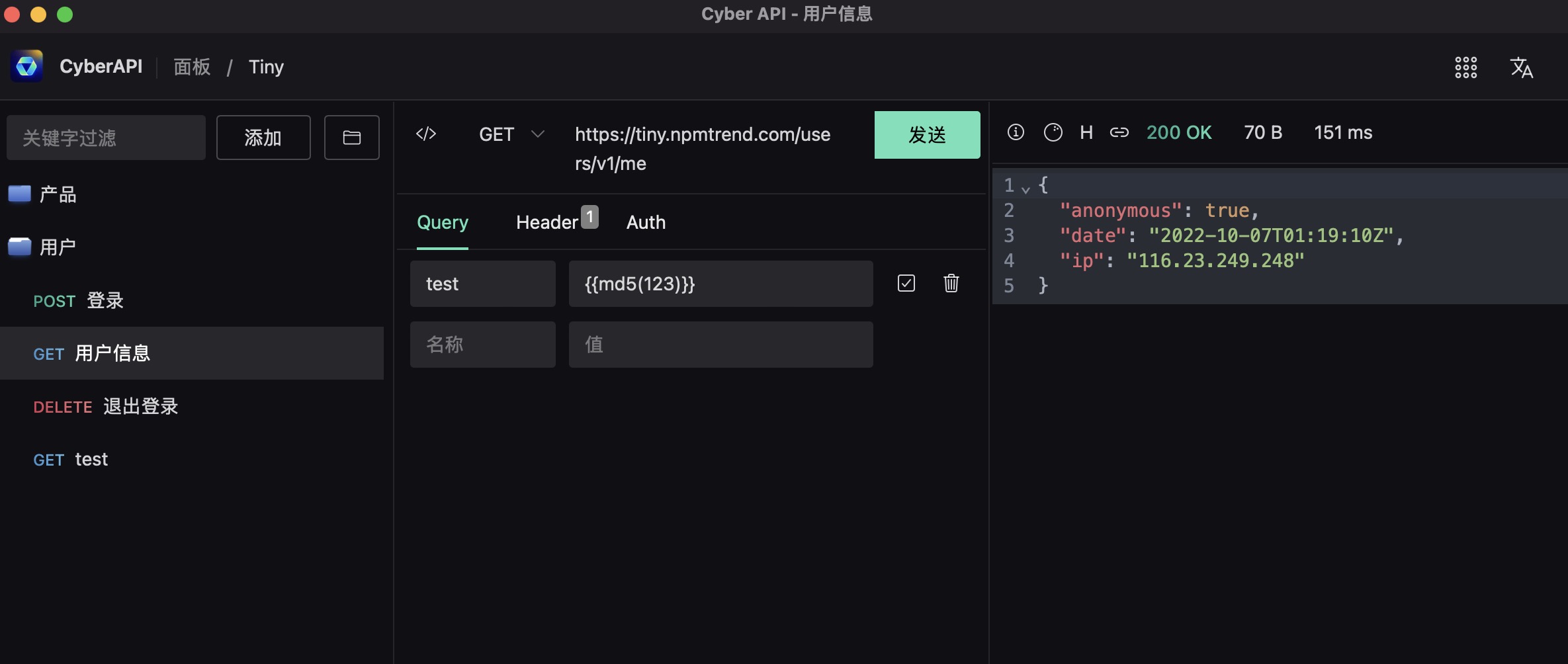Image resolution: width=1568 pixels, height=664 pixels.
Task: Click the 200 OK status text
Action: click(1179, 132)
